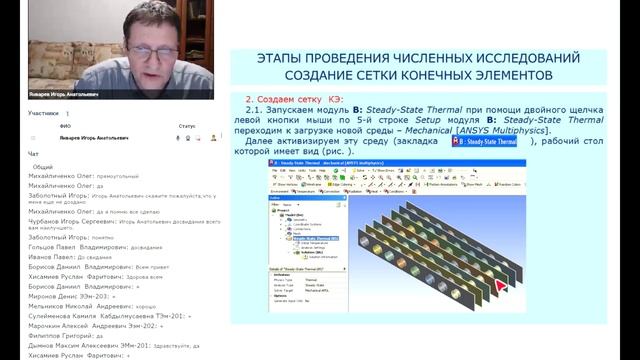Select the Project node in the outline tree
This screenshot has height=360, width=640.
(281, 210)
